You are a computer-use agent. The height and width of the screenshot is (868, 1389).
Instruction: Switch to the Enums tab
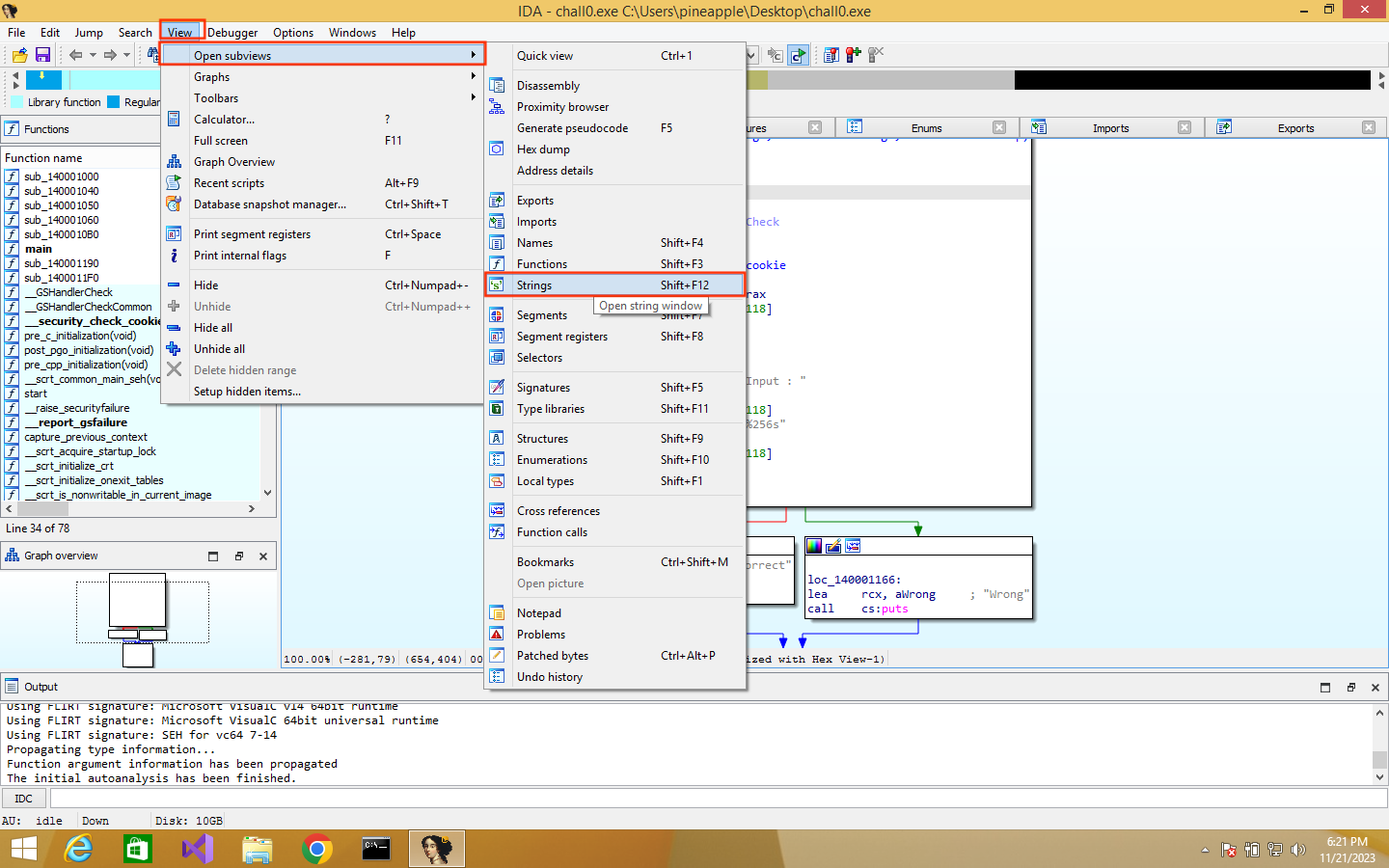pyautogui.click(x=926, y=127)
